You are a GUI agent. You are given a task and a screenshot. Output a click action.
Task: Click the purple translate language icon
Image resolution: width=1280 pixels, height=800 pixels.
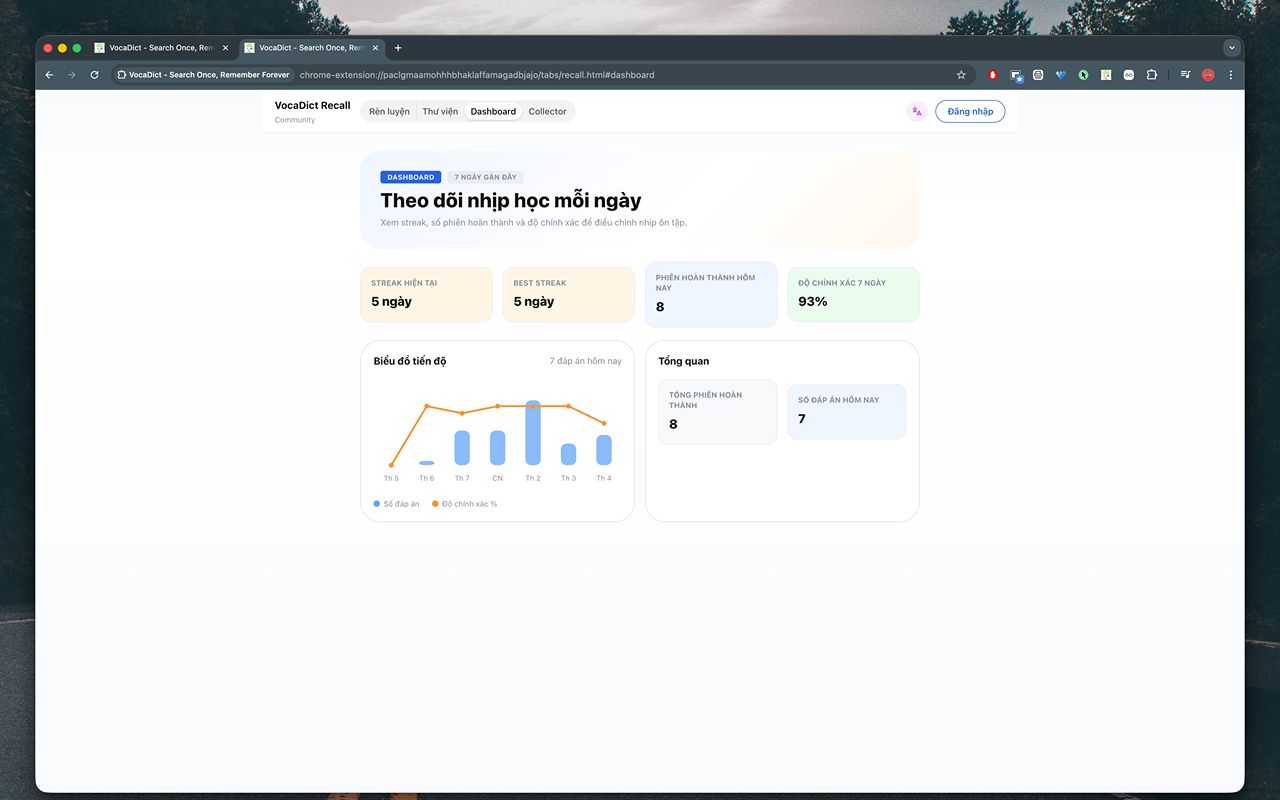coord(917,112)
